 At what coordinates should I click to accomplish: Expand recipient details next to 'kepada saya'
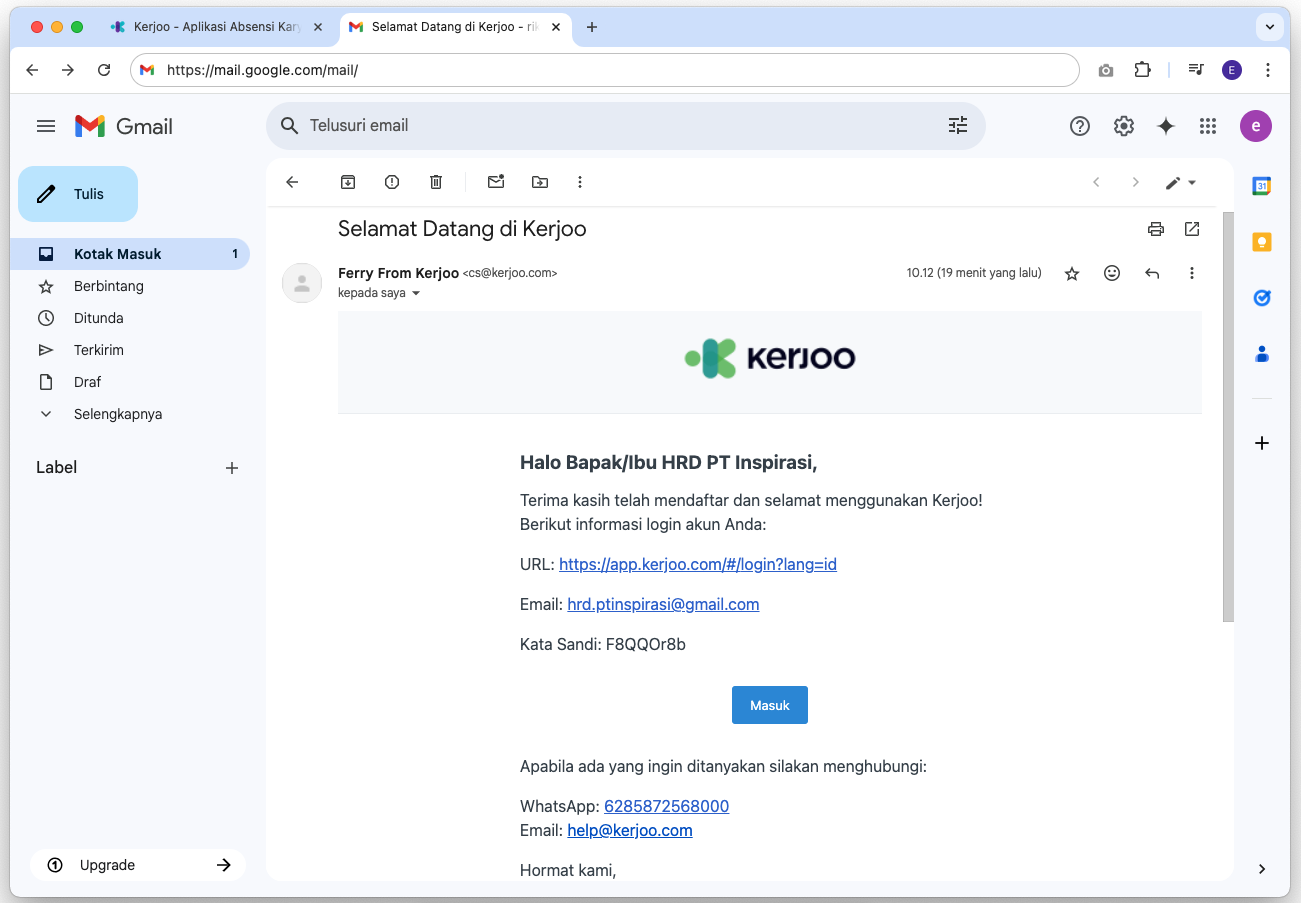(x=416, y=294)
